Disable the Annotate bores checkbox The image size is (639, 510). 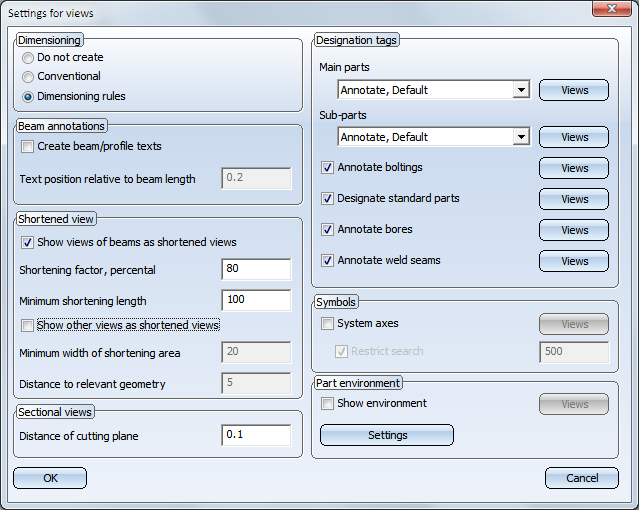[327, 230]
